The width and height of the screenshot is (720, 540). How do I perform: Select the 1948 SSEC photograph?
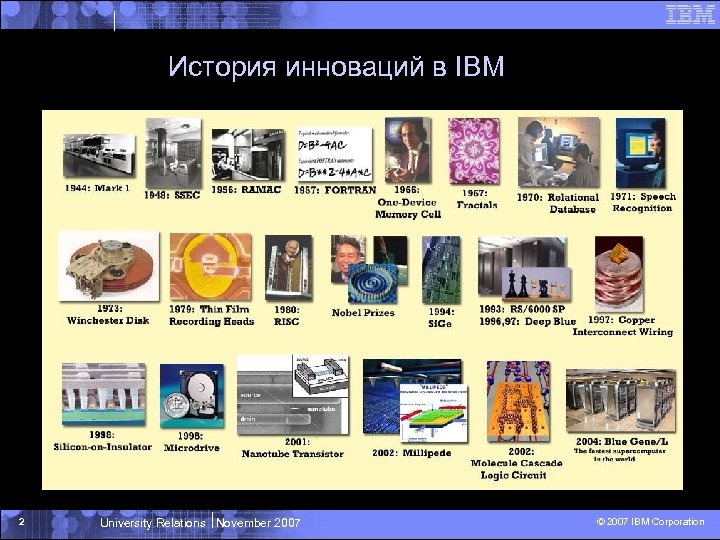(174, 153)
